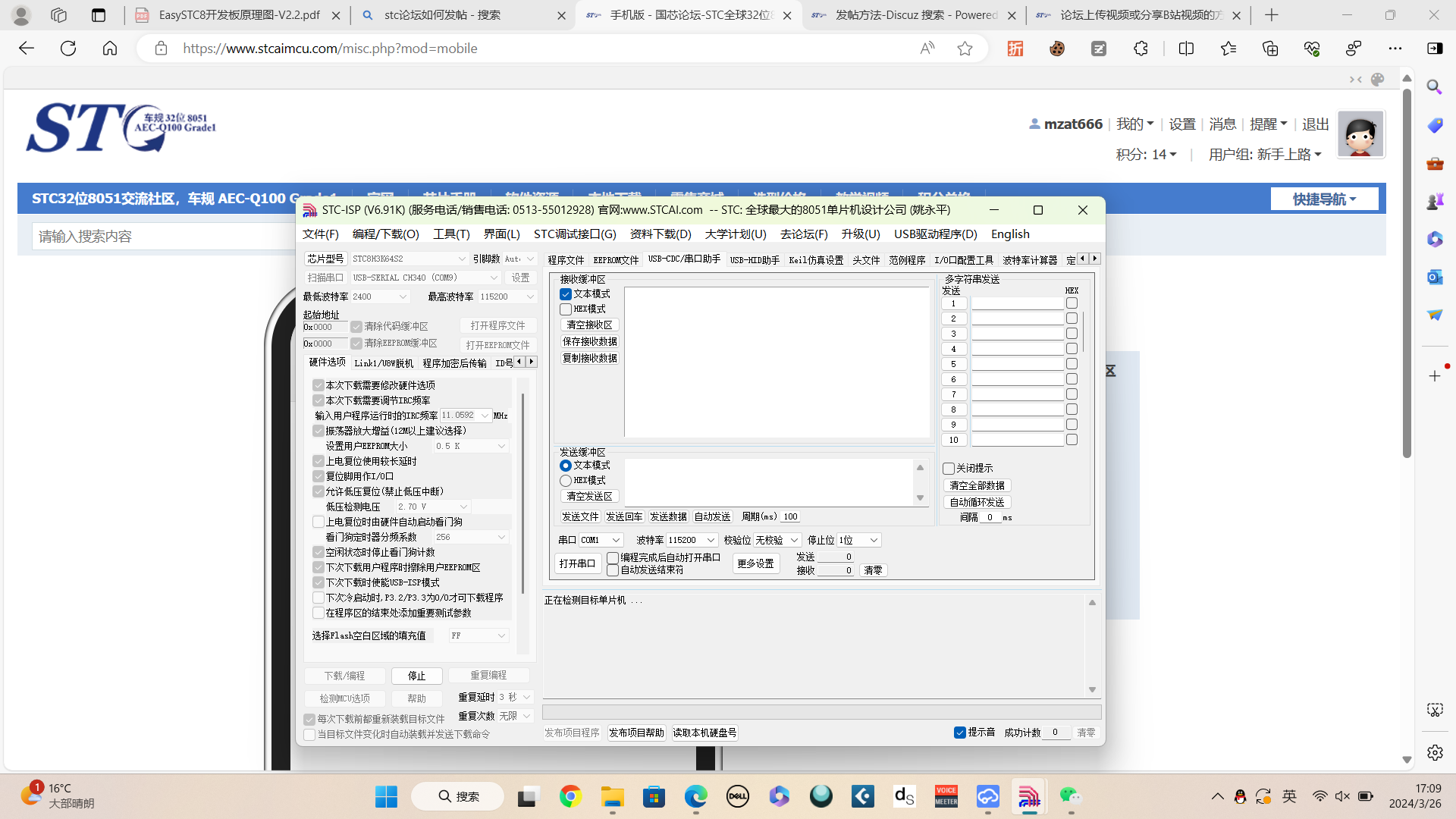This screenshot has width=1456, height=819.
Task: Click hardware options panel scrollbar
Action: pyautogui.click(x=522, y=493)
